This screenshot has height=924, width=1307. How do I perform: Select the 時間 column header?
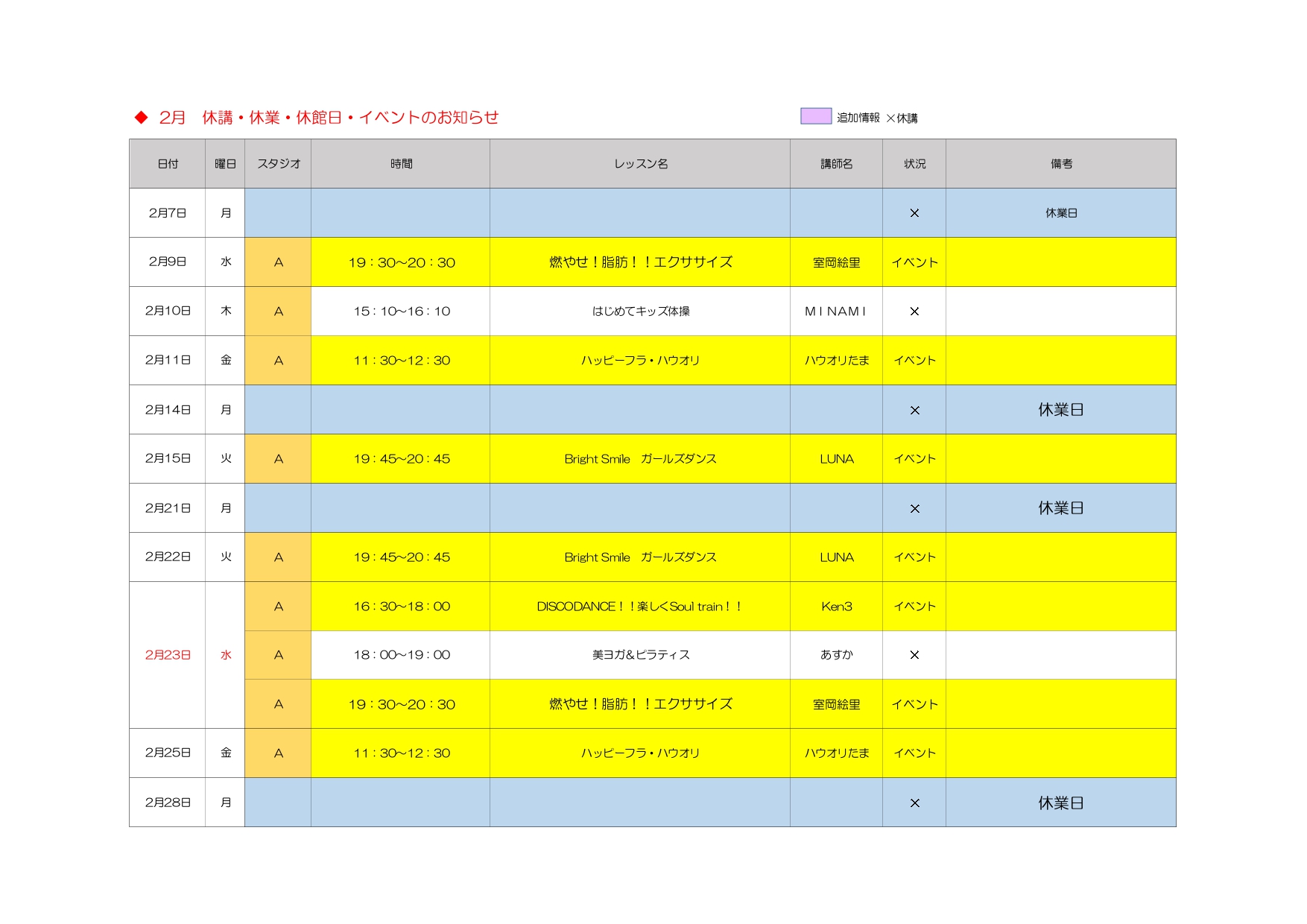coord(401,164)
